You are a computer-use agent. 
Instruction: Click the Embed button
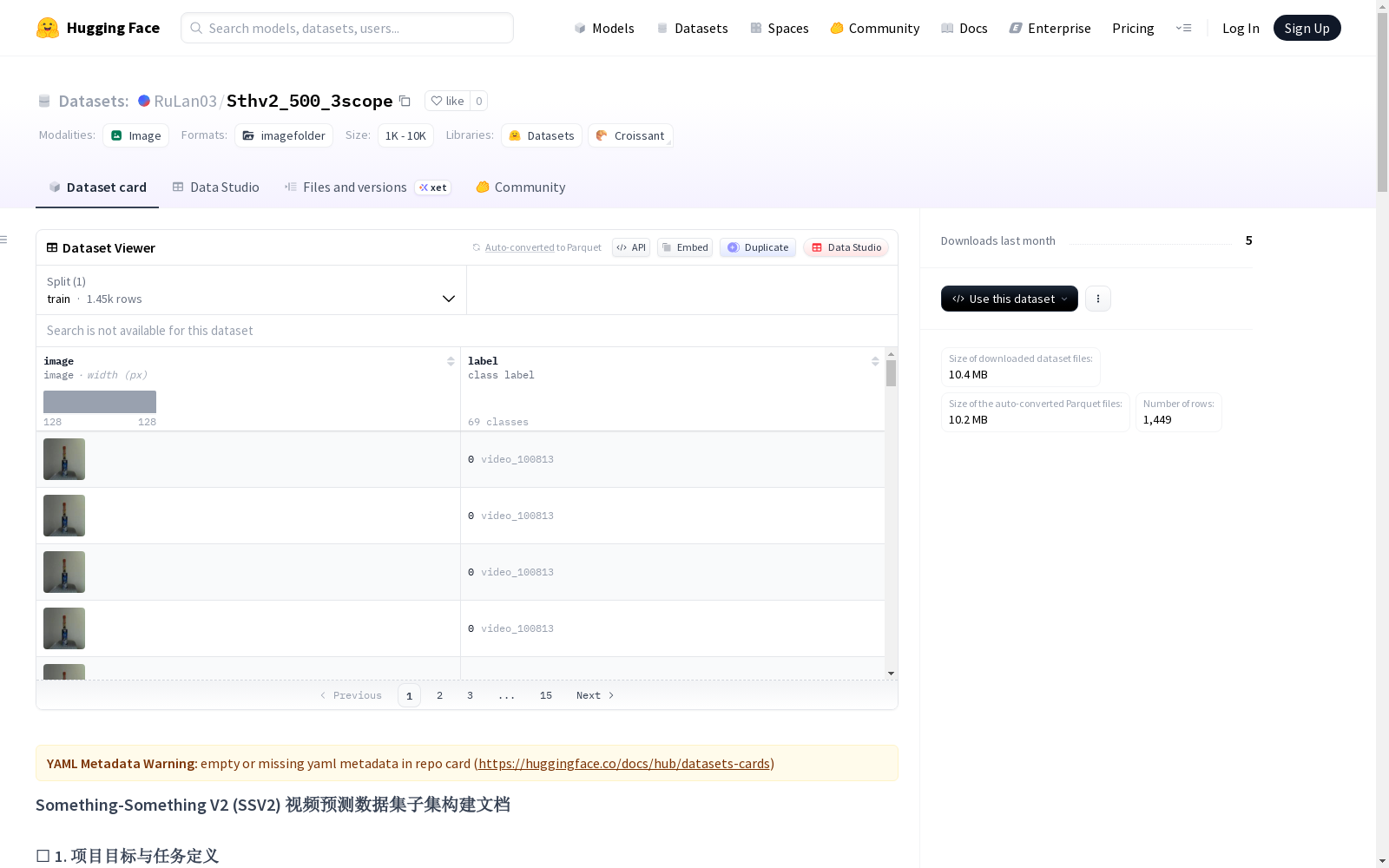(685, 247)
